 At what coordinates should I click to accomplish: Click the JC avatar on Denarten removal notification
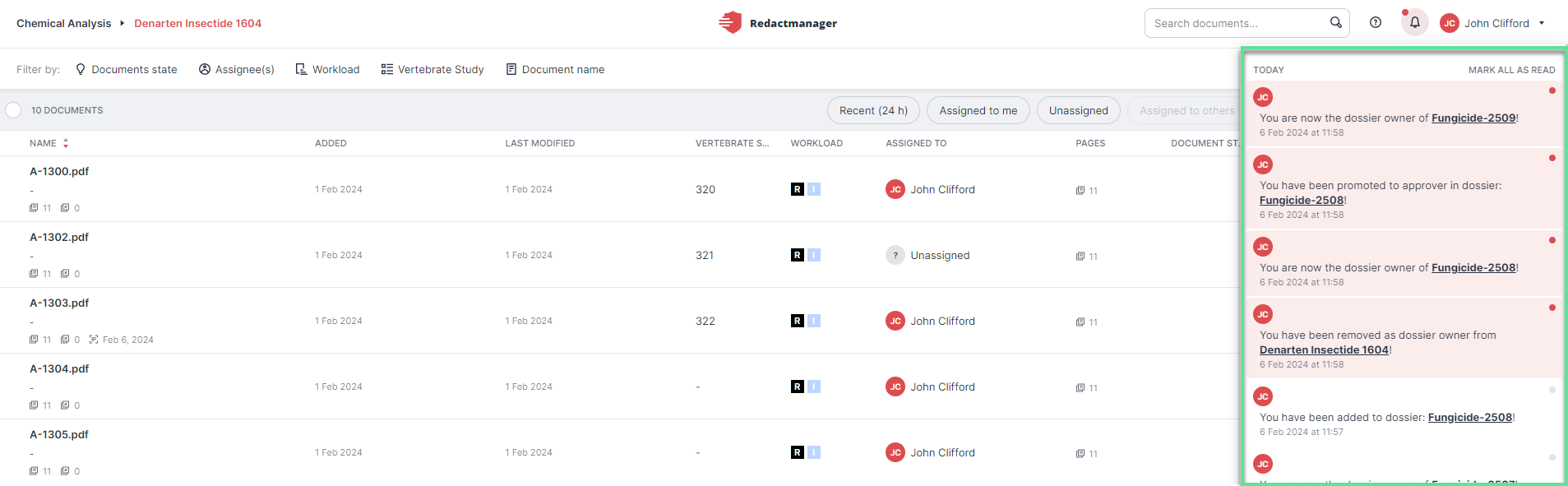tap(1263, 314)
